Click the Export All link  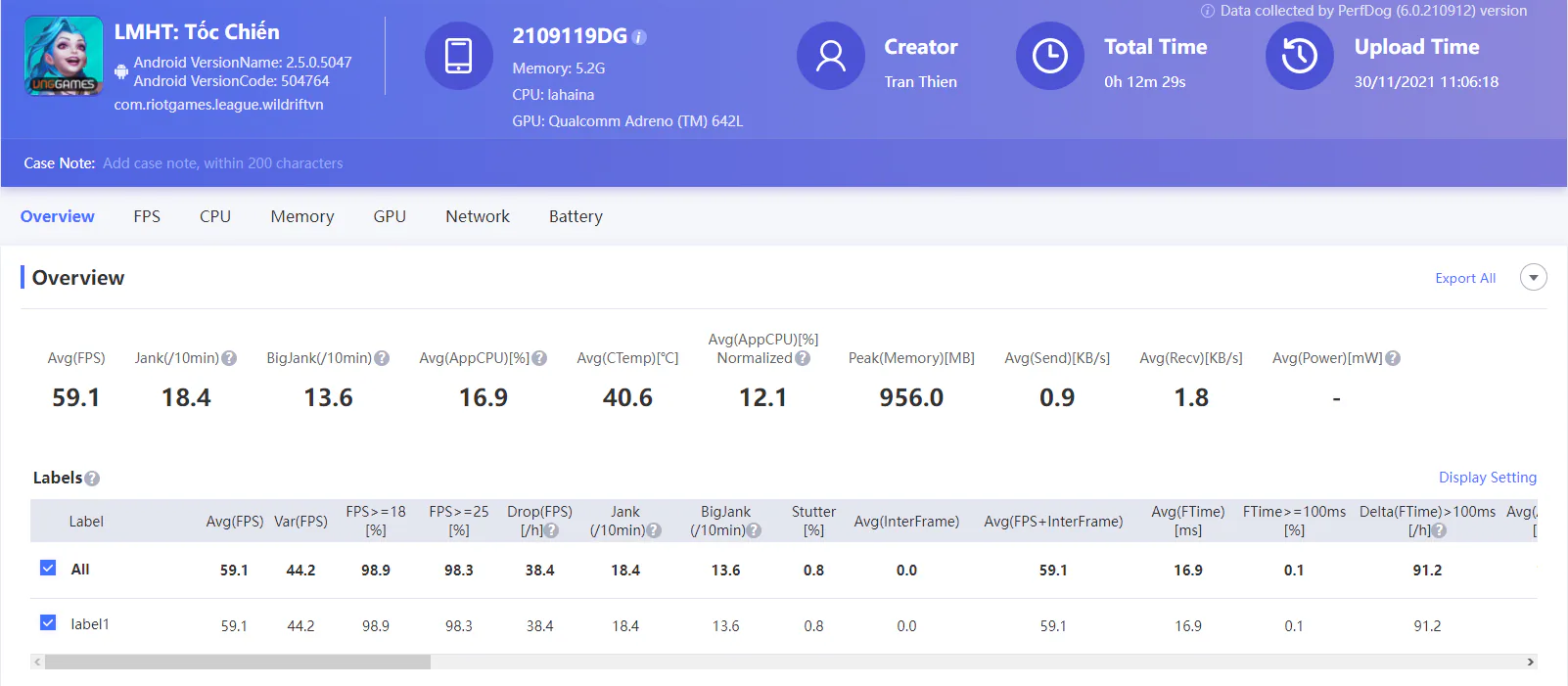1465,278
